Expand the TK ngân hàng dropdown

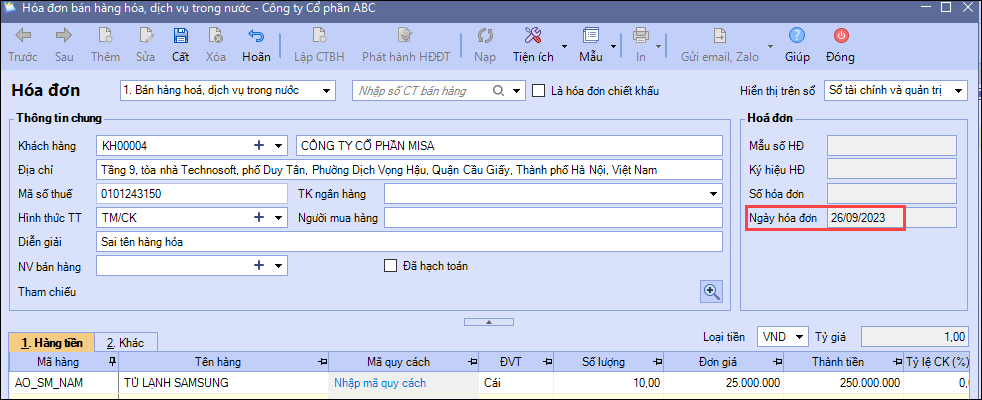point(714,194)
